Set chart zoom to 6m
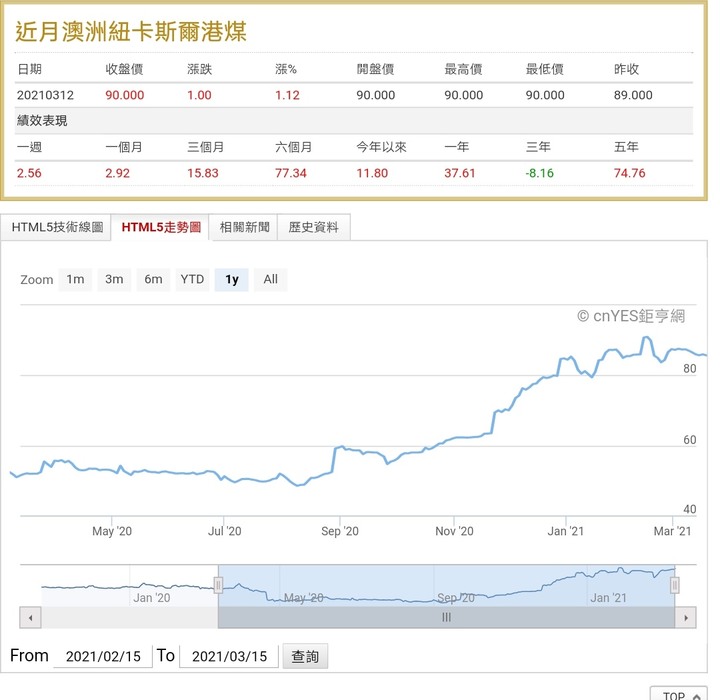The width and height of the screenshot is (720, 700). [153, 280]
